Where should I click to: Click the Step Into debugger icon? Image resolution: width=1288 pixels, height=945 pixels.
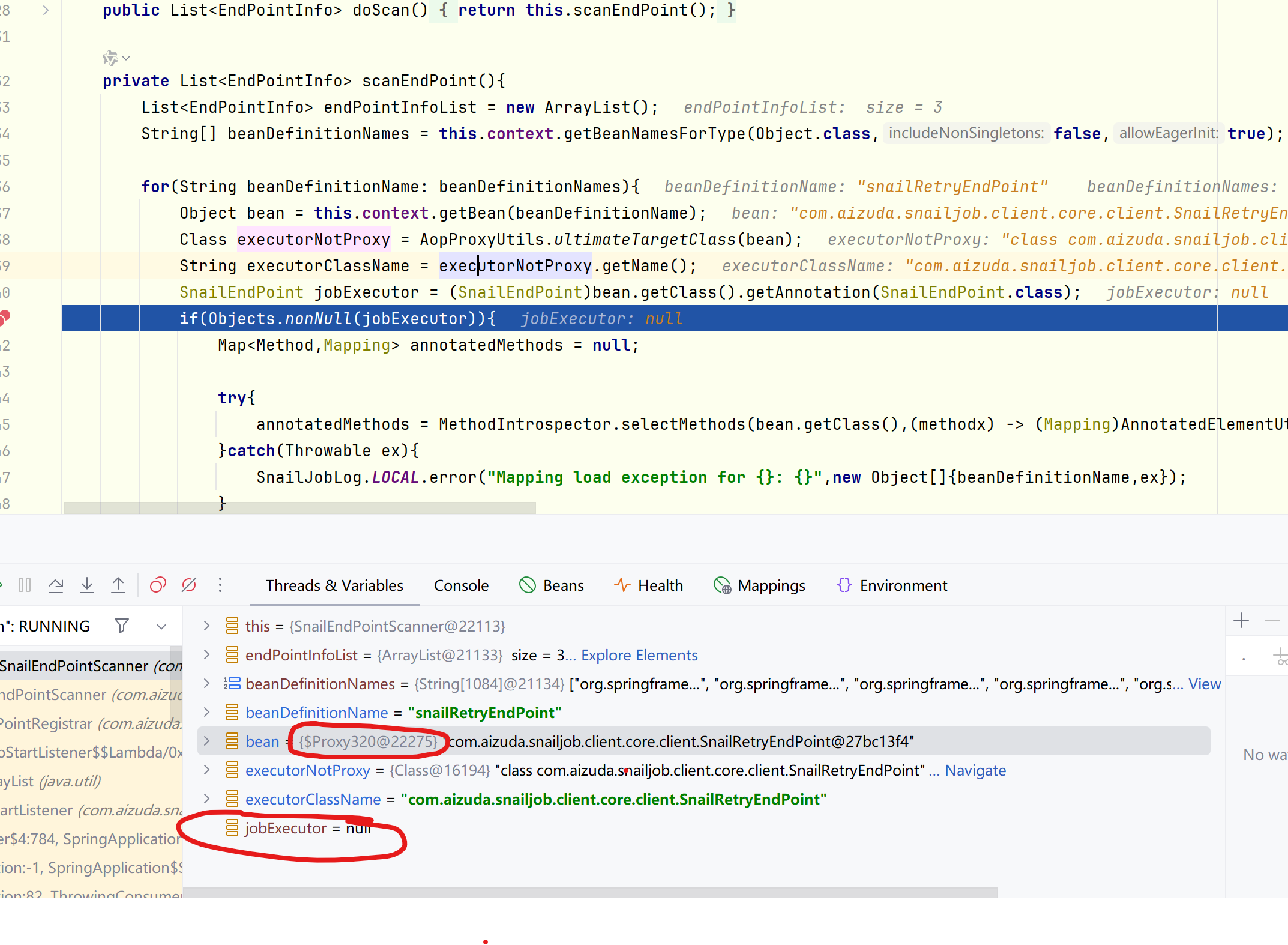[87, 585]
